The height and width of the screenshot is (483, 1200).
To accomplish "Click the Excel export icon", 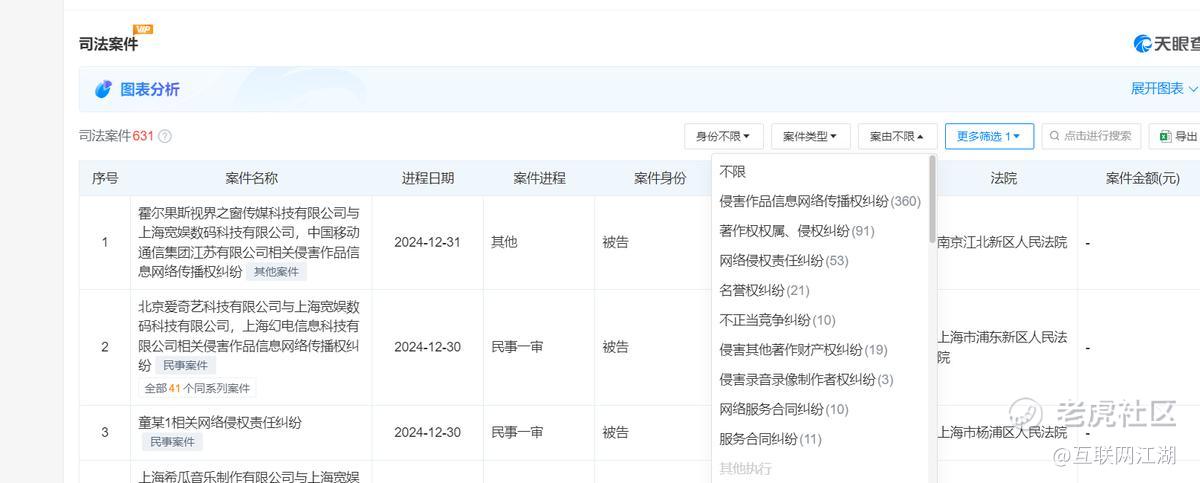I will click(x=1166, y=136).
